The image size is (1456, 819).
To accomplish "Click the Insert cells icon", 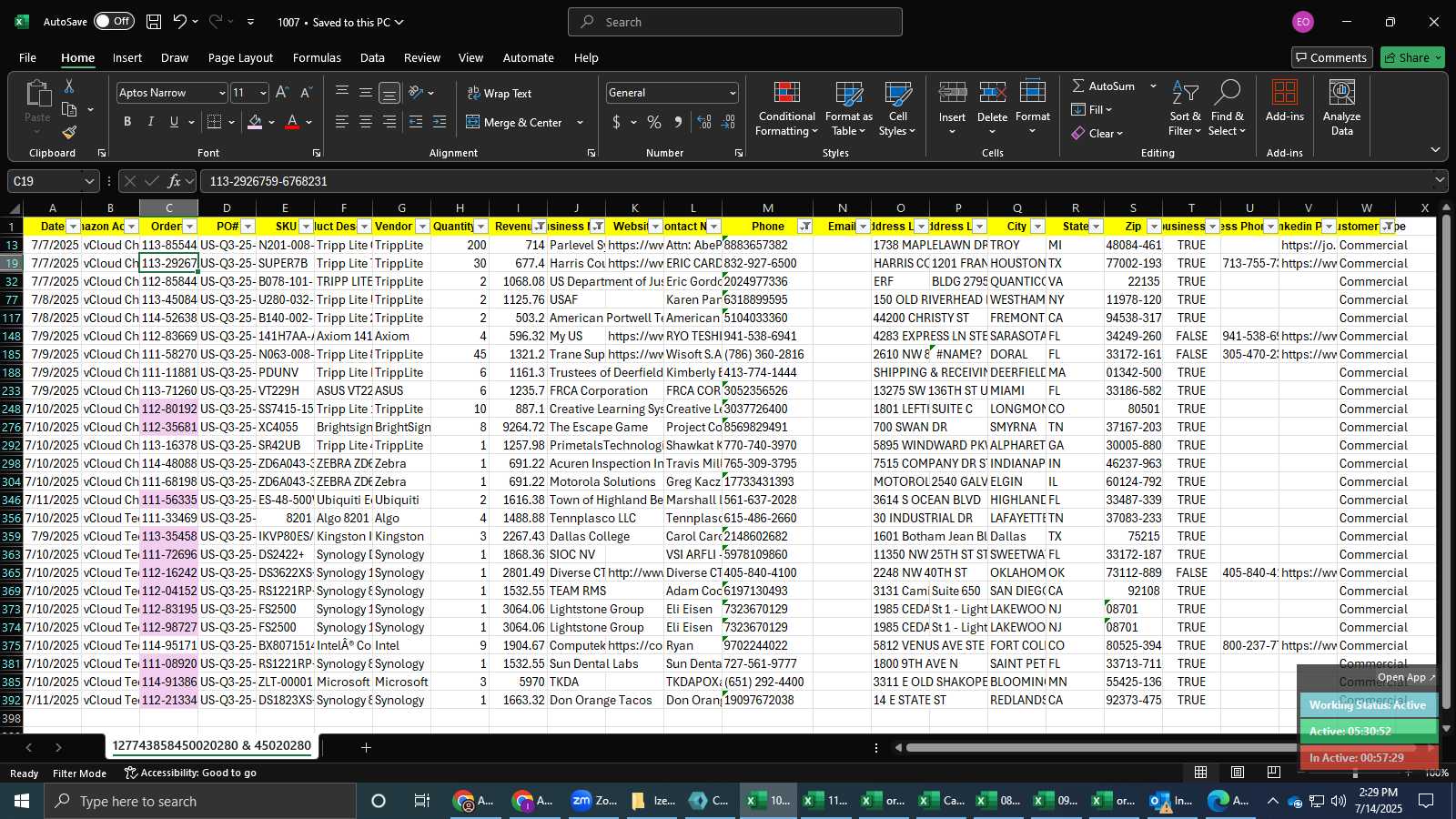I will pos(952,94).
